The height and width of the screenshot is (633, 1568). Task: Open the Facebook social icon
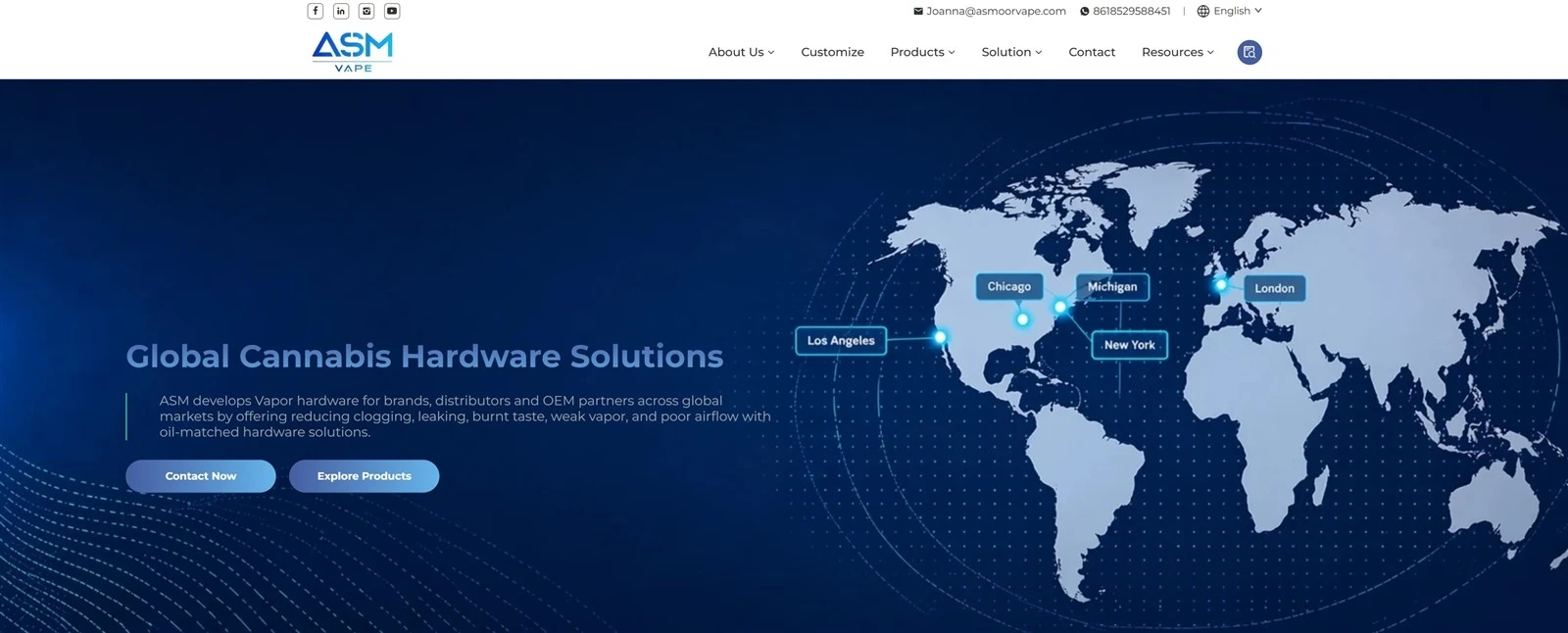pos(316,11)
